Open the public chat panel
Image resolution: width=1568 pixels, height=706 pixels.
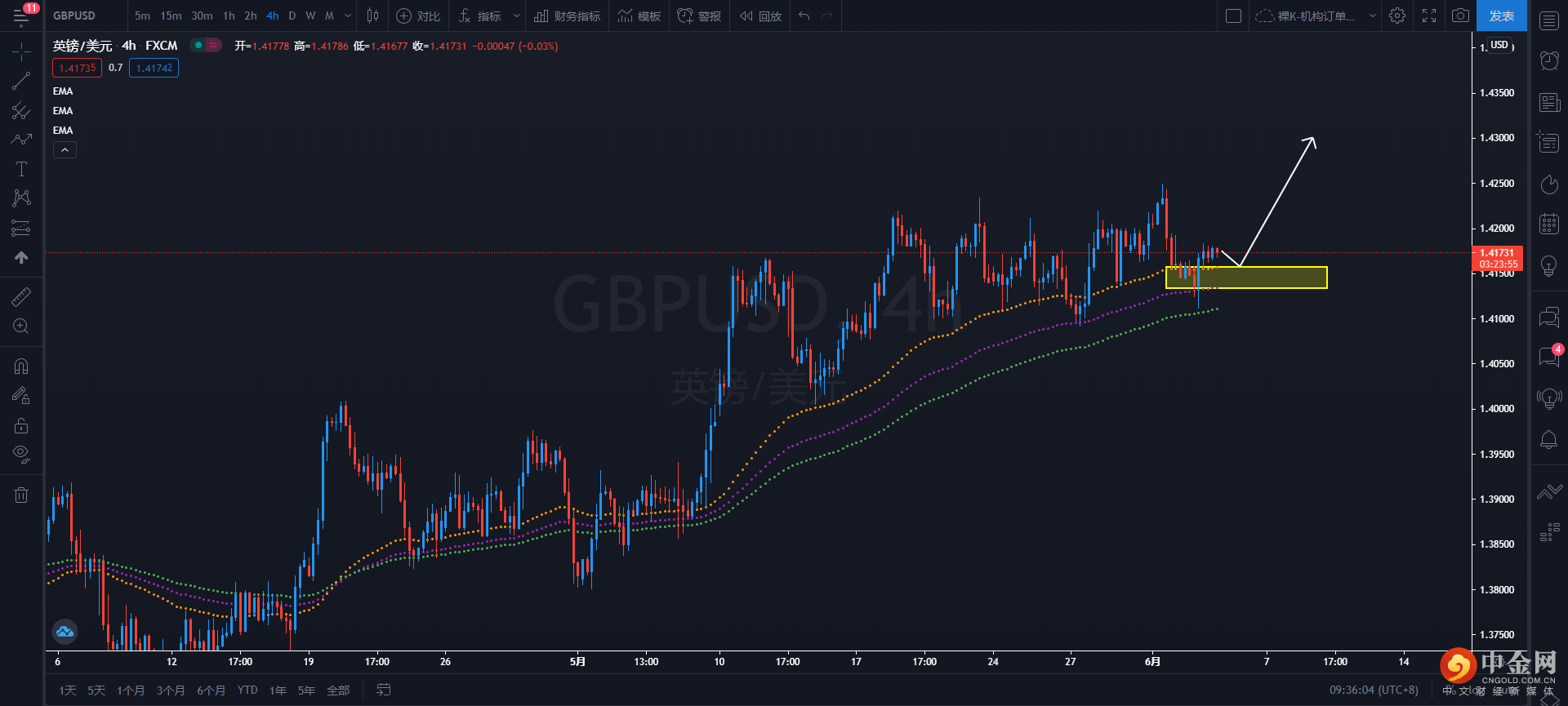(1549, 317)
